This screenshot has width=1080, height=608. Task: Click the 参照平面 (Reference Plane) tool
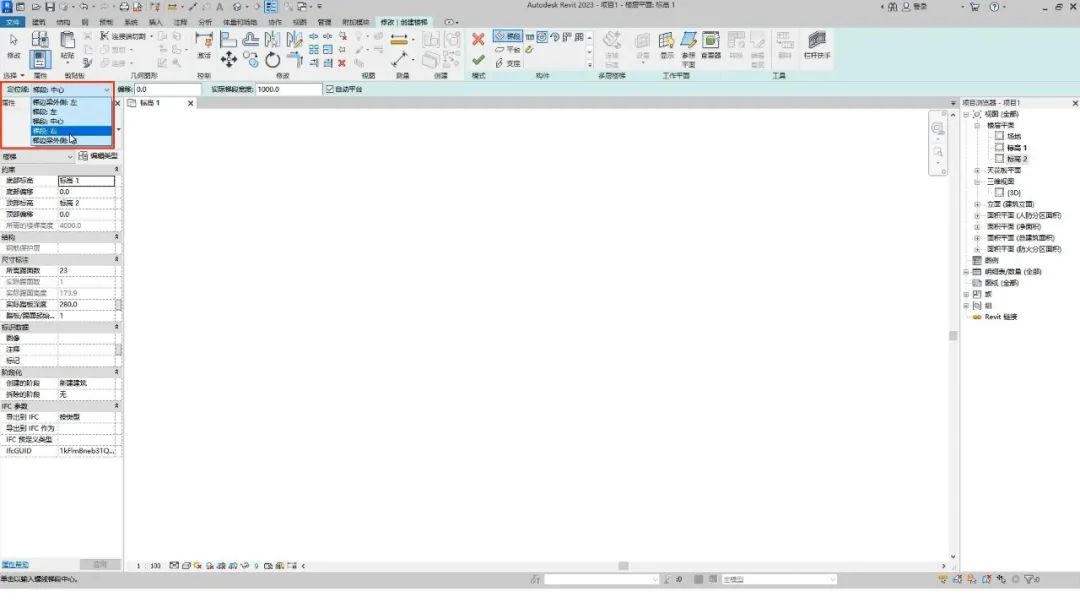(x=688, y=48)
